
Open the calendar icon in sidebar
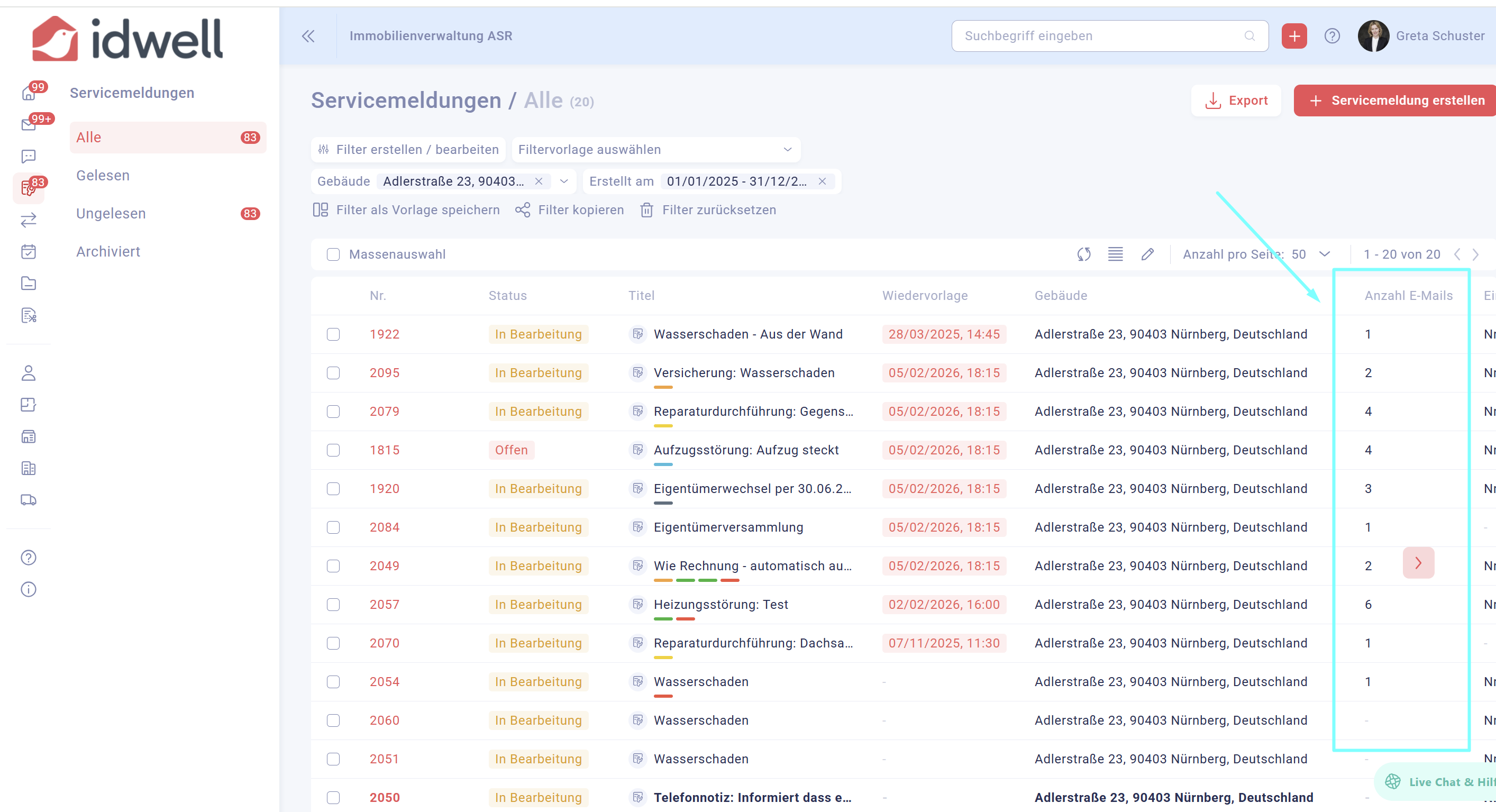point(29,251)
